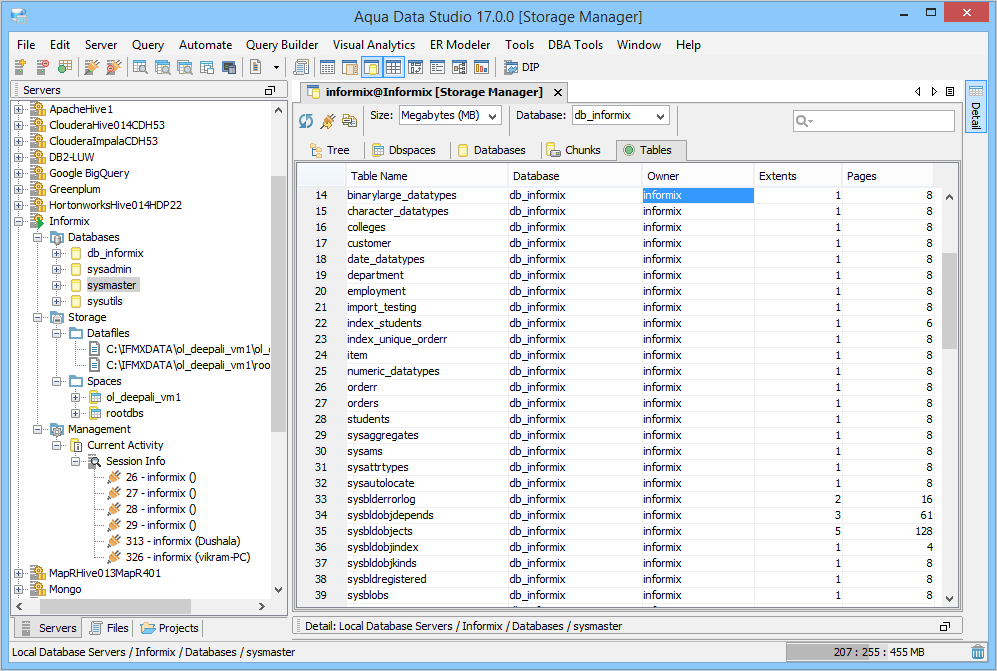Refresh the Storage Manager view
Screen dimensions: 997x671
[306, 121]
